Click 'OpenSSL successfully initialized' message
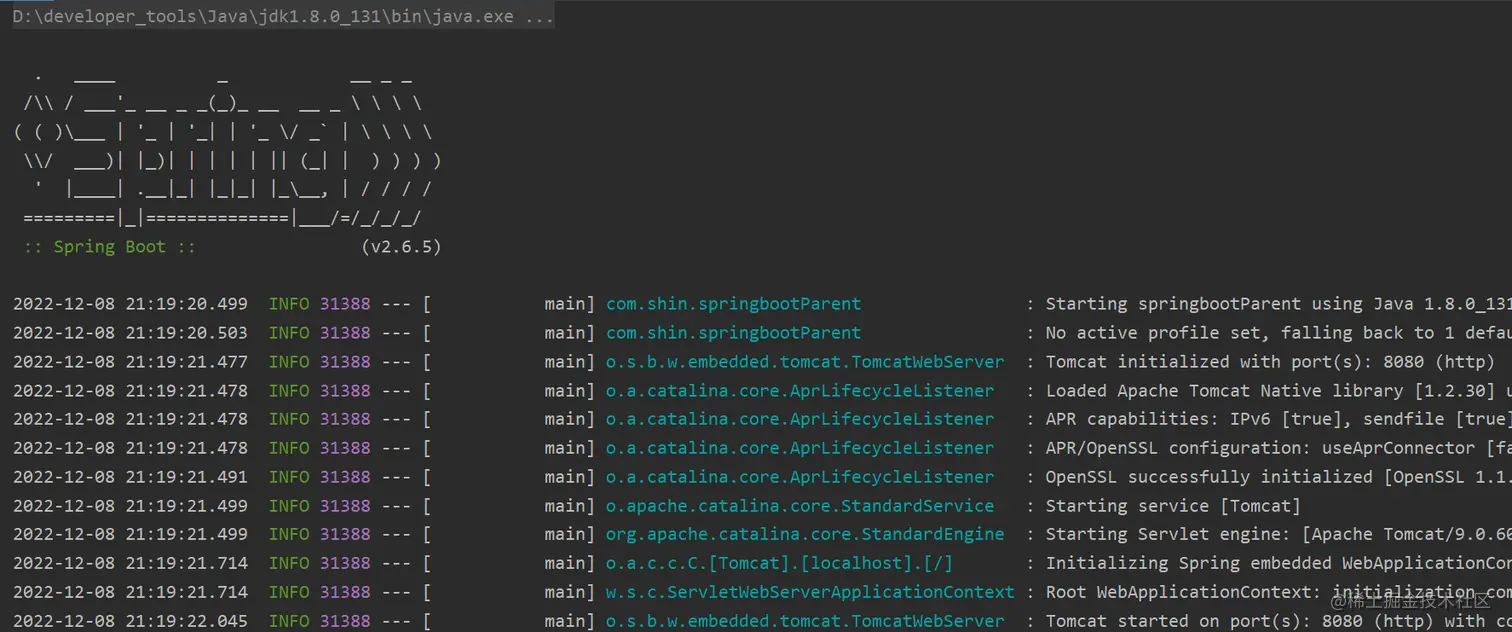Viewport: 1512px width, 632px height. 1278,477
